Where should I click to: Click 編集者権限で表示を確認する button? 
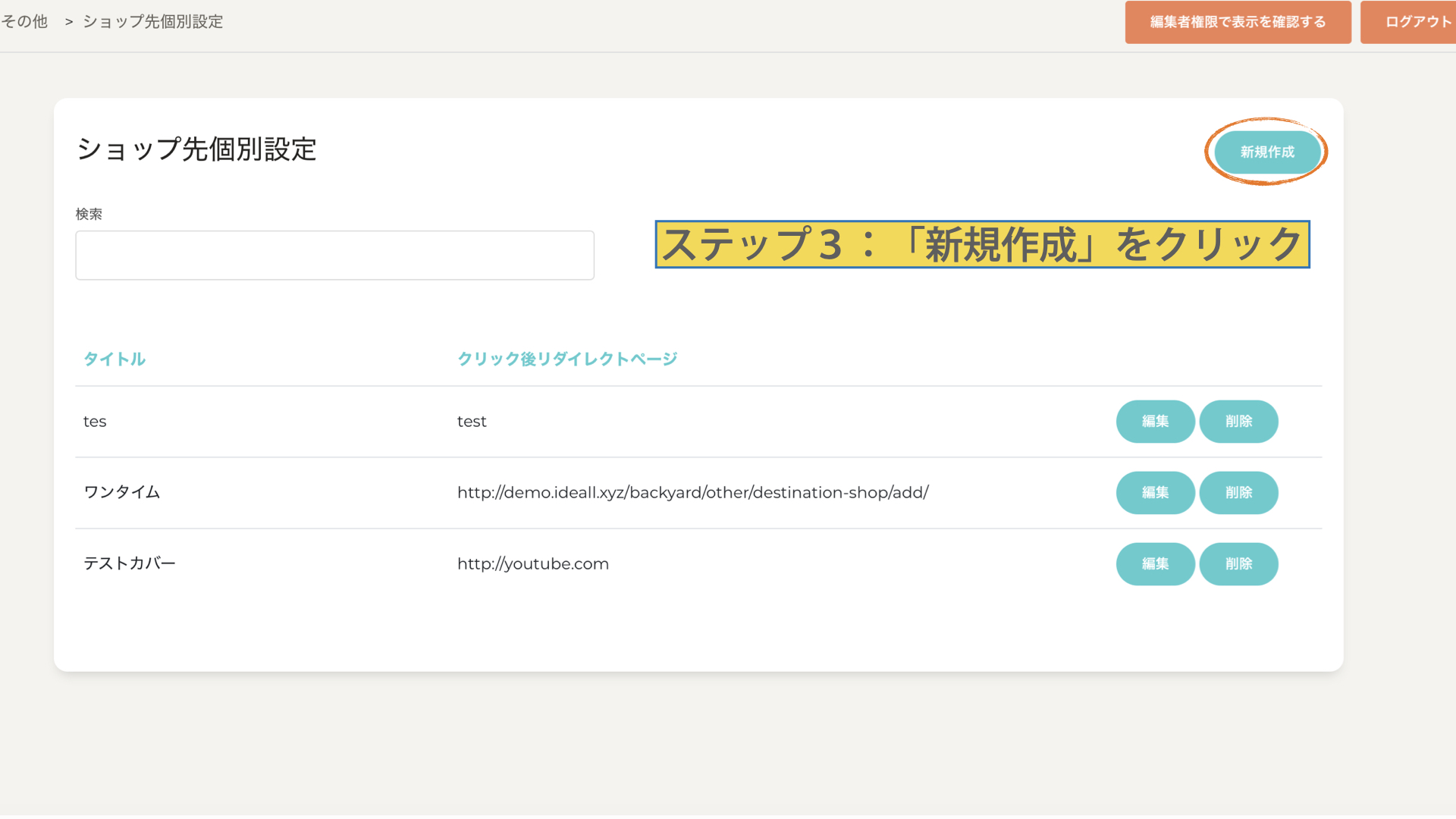(1238, 22)
